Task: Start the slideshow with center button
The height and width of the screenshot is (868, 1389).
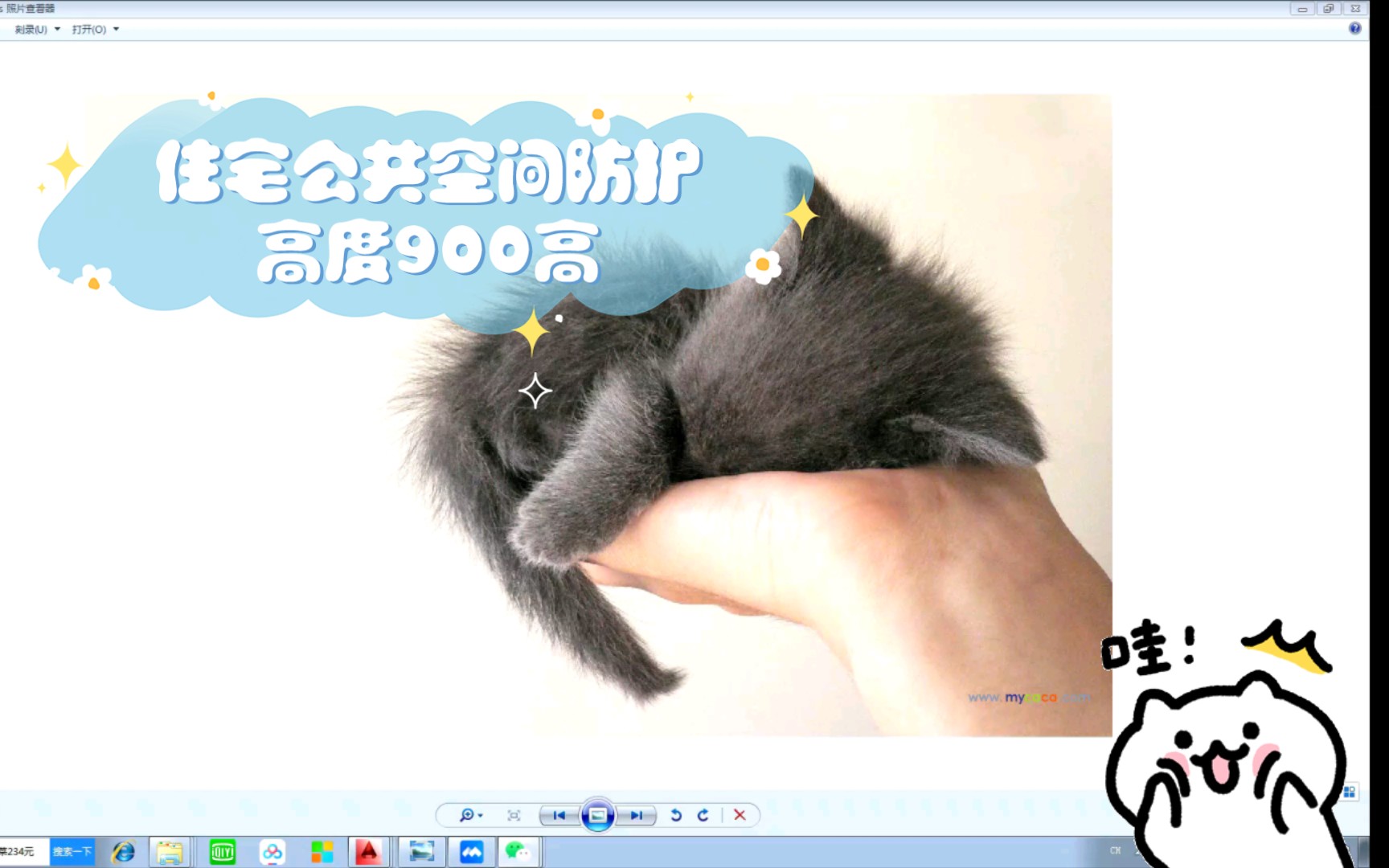Action: point(597,815)
